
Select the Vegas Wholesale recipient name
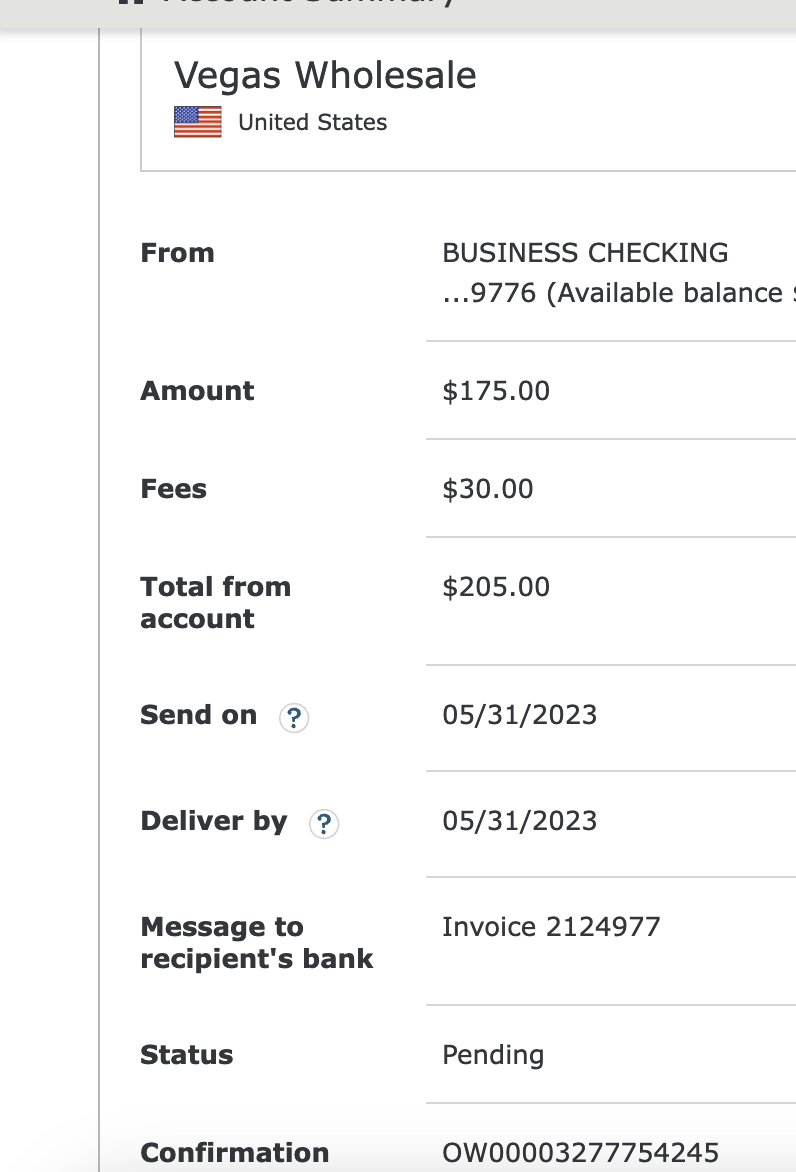point(325,75)
